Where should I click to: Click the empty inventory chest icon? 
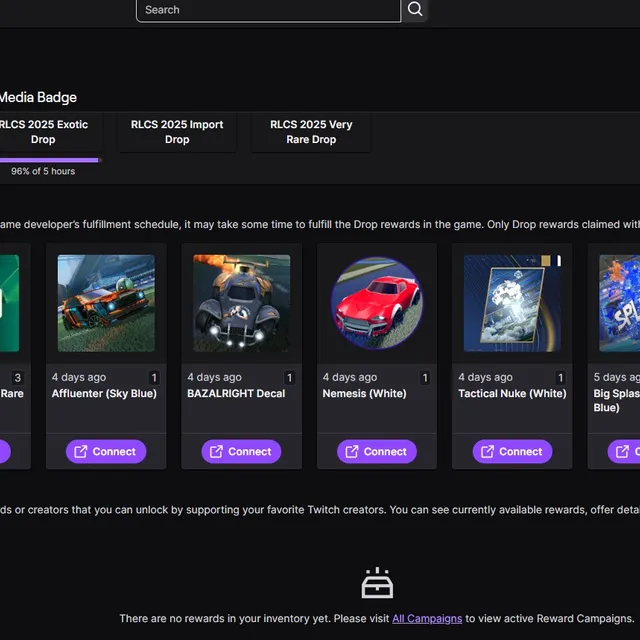click(377, 583)
